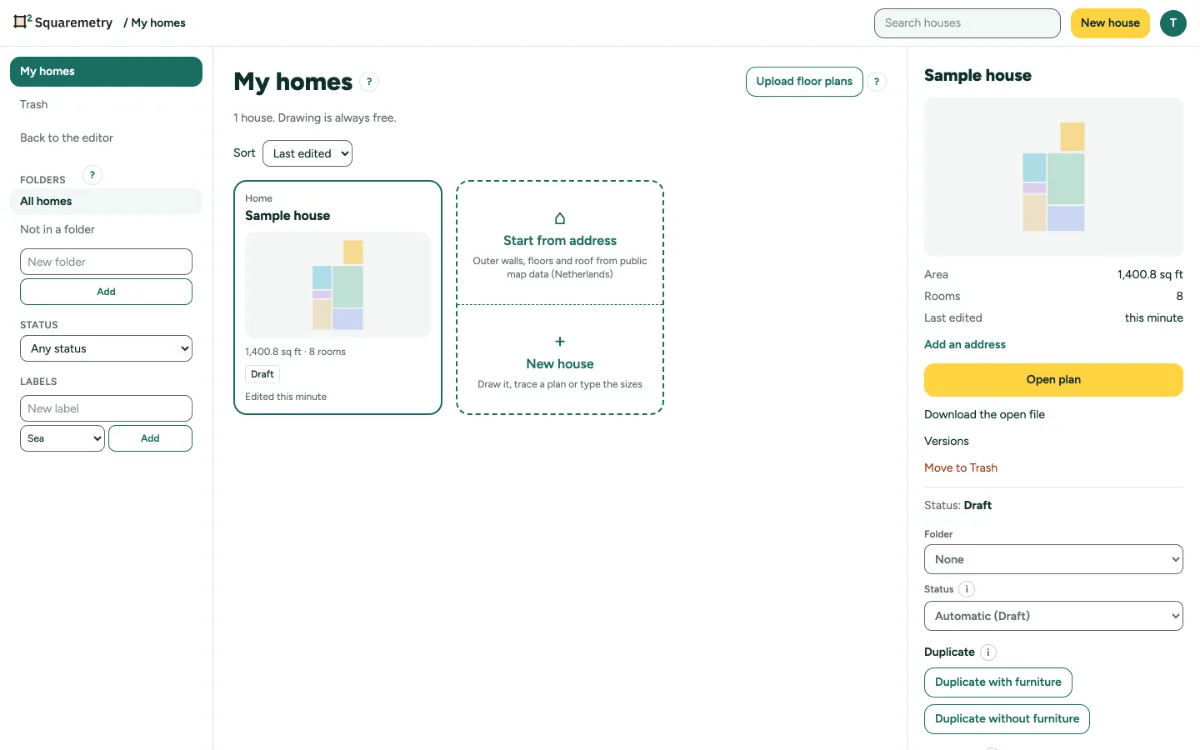Click the Start from address card
1200x750 pixels.
point(560,243)
